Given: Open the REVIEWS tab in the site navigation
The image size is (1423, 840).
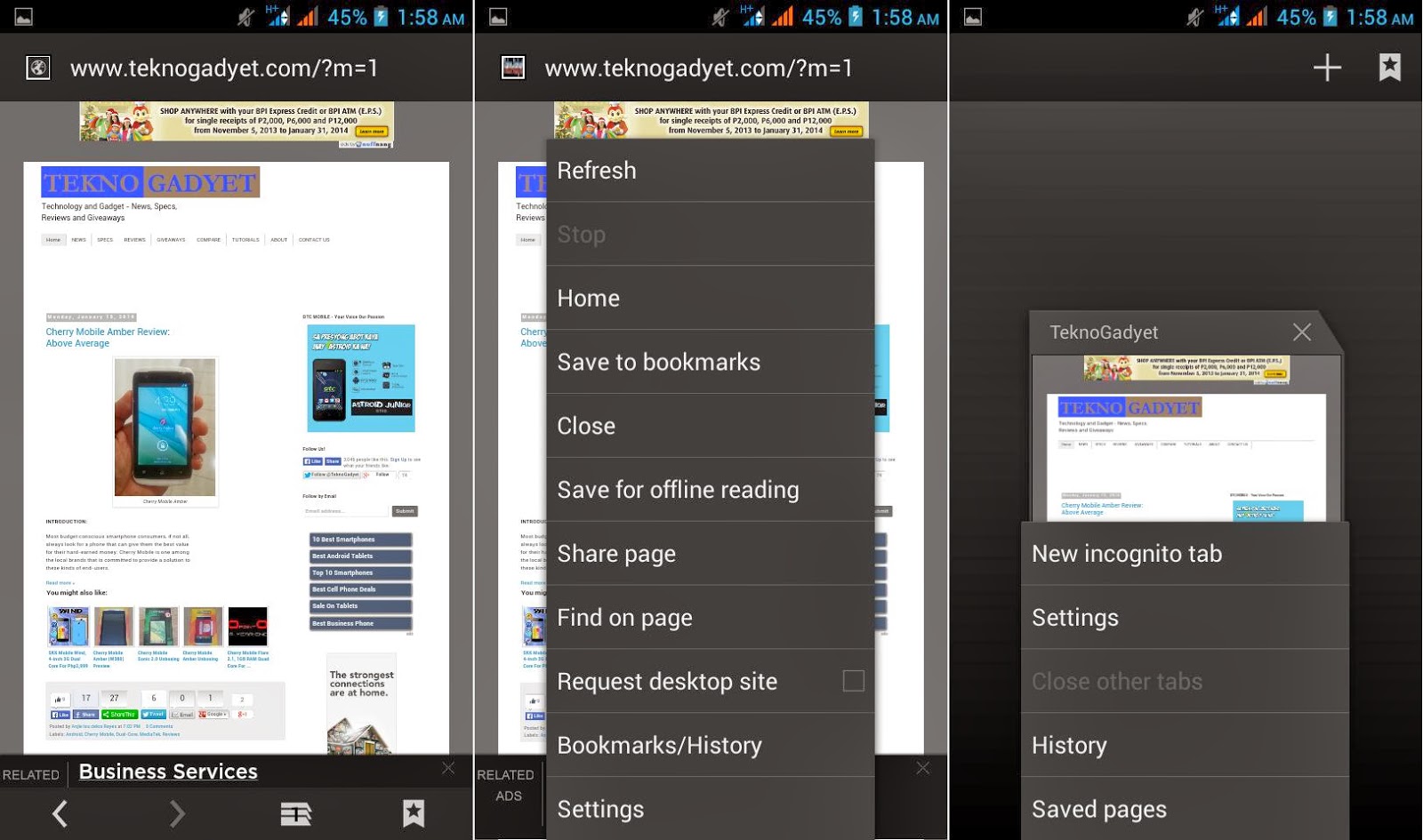Looking at the screenshot, I should pos(134,240).
